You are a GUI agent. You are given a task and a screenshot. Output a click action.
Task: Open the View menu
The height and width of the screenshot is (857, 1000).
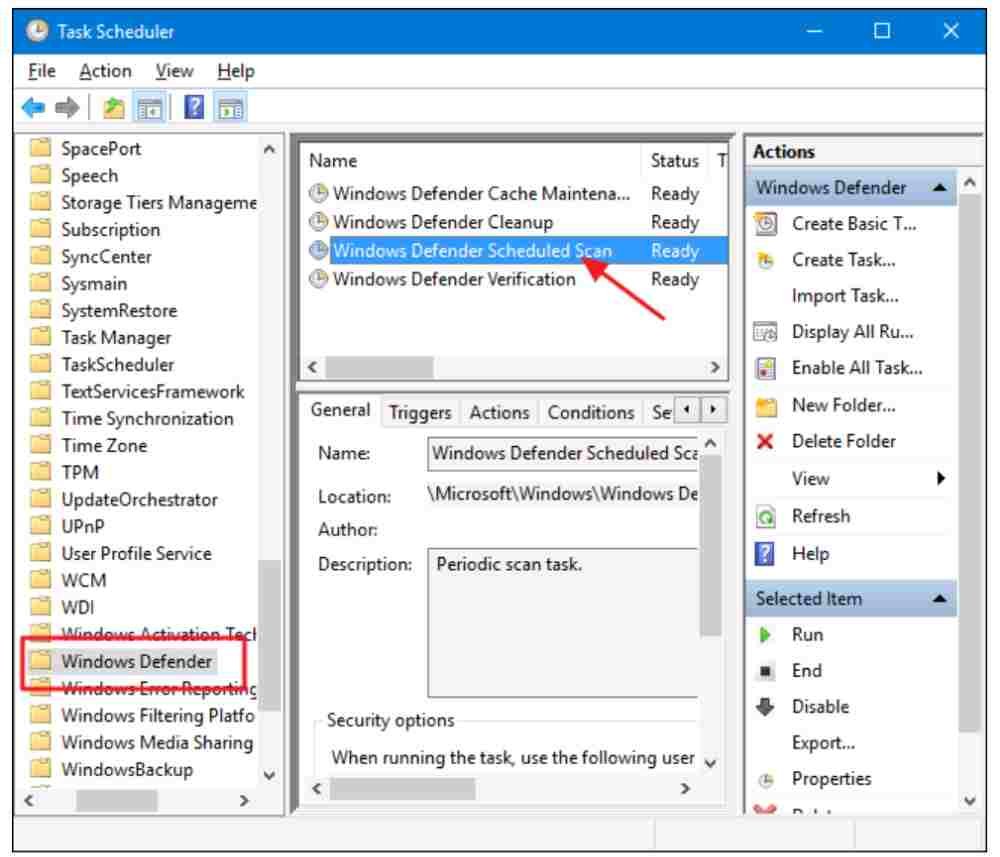(174, 71)
